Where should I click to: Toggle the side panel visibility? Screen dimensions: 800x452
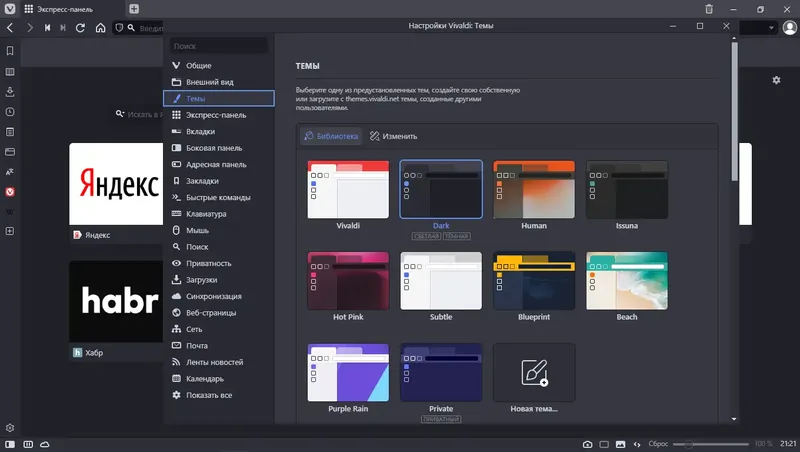10,444
